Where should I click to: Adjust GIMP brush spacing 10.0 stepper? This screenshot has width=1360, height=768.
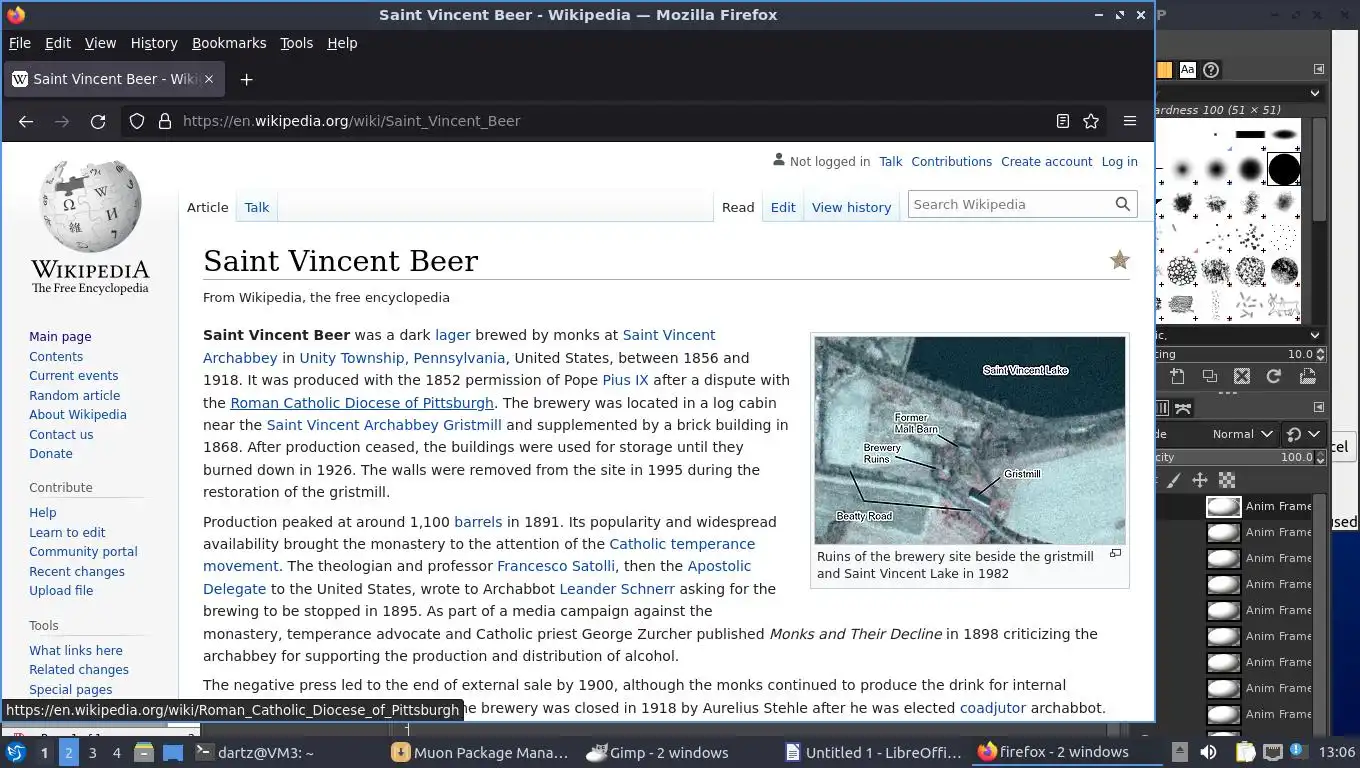click(1320, 354)
